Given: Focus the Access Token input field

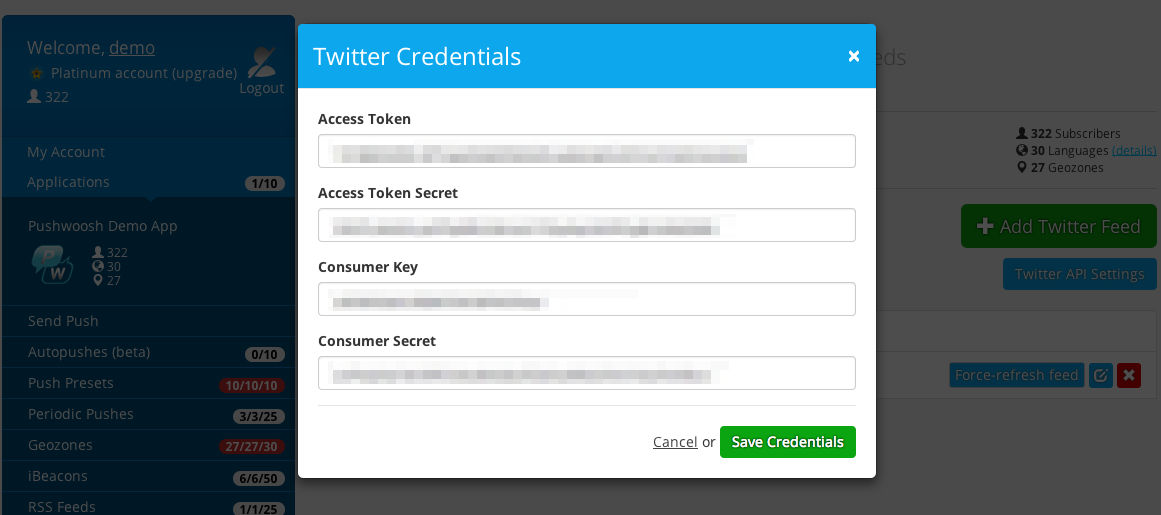Looking at the screenshot, I should [x=586, y=151].
